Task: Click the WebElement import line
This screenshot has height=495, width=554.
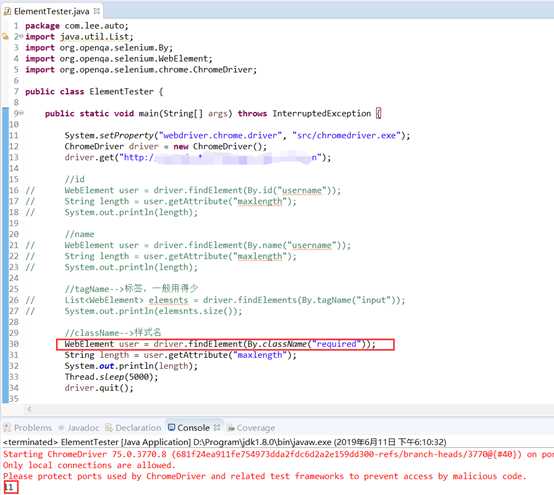Action: click(x=119, y=59)
